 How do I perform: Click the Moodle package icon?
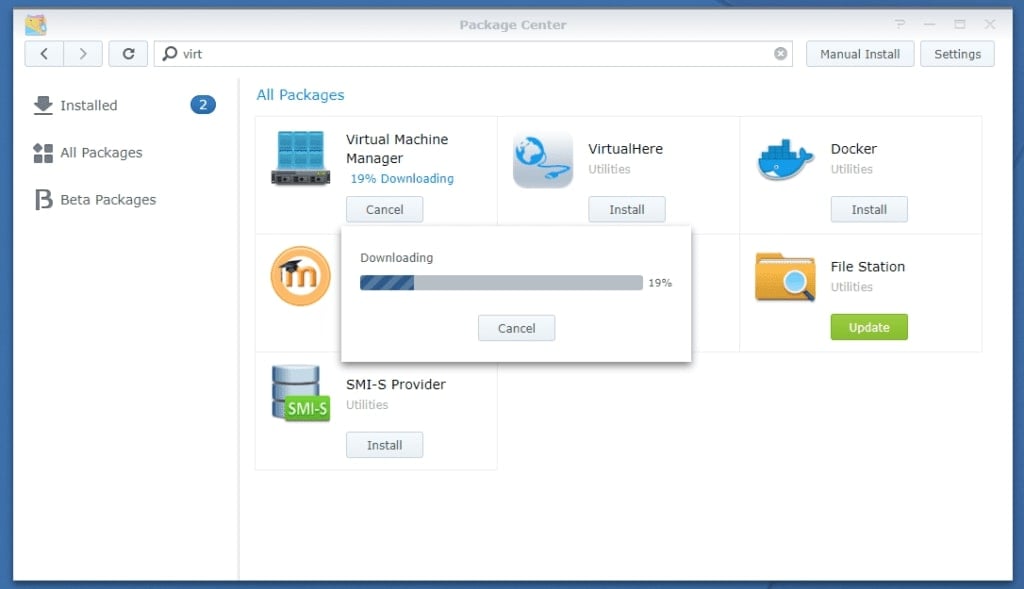(300, 276)
